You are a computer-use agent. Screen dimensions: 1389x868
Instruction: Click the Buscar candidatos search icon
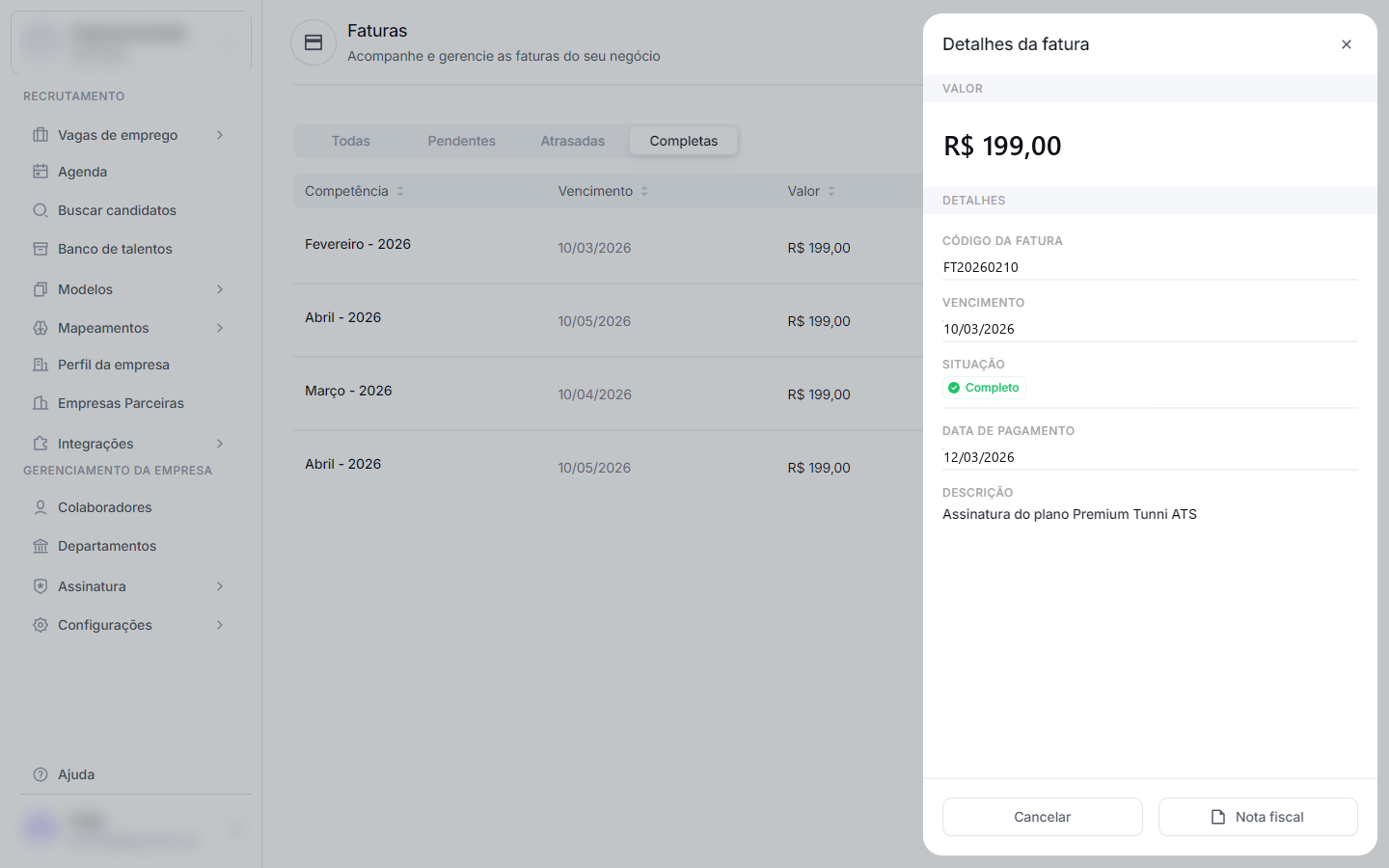[41, 210]
